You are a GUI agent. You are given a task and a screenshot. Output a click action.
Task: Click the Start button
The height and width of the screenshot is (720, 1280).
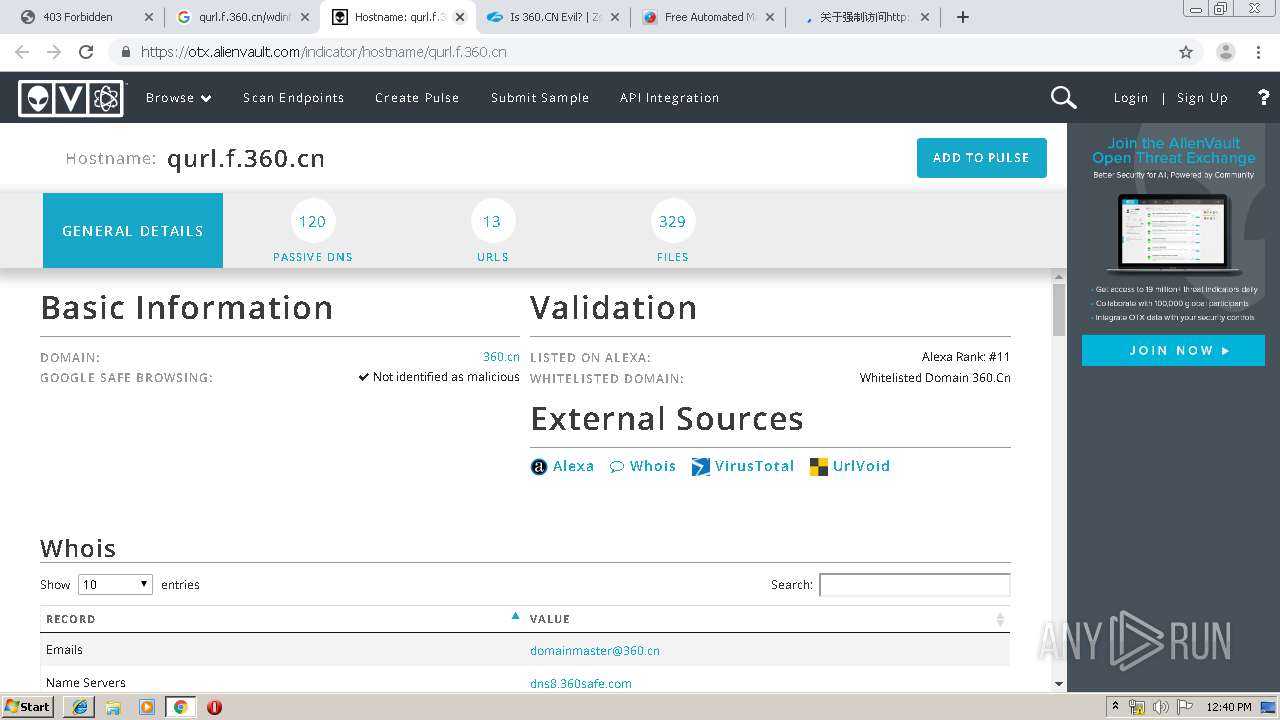pyautogui.click(x=28, y=707)
